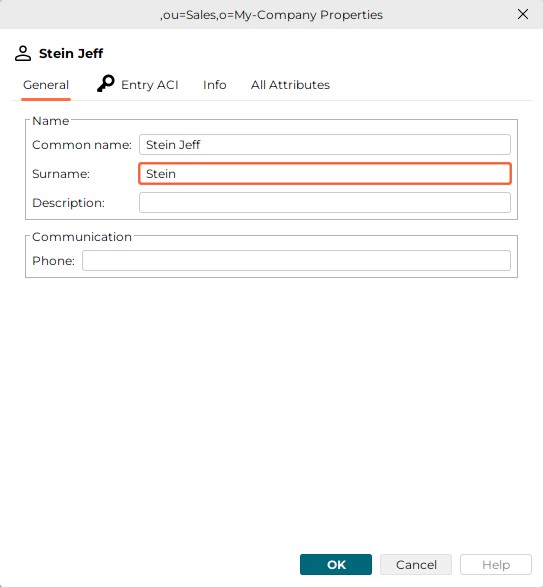Click the Stein Jeff heading text
This screenshot has width=543, height=587.
coord(71,54)
